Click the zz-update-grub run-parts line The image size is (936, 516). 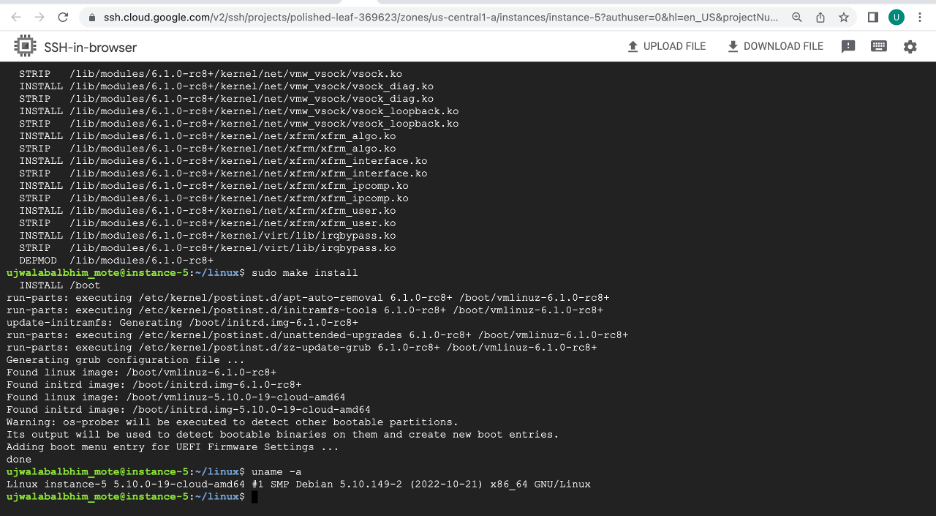pos(301,348)
